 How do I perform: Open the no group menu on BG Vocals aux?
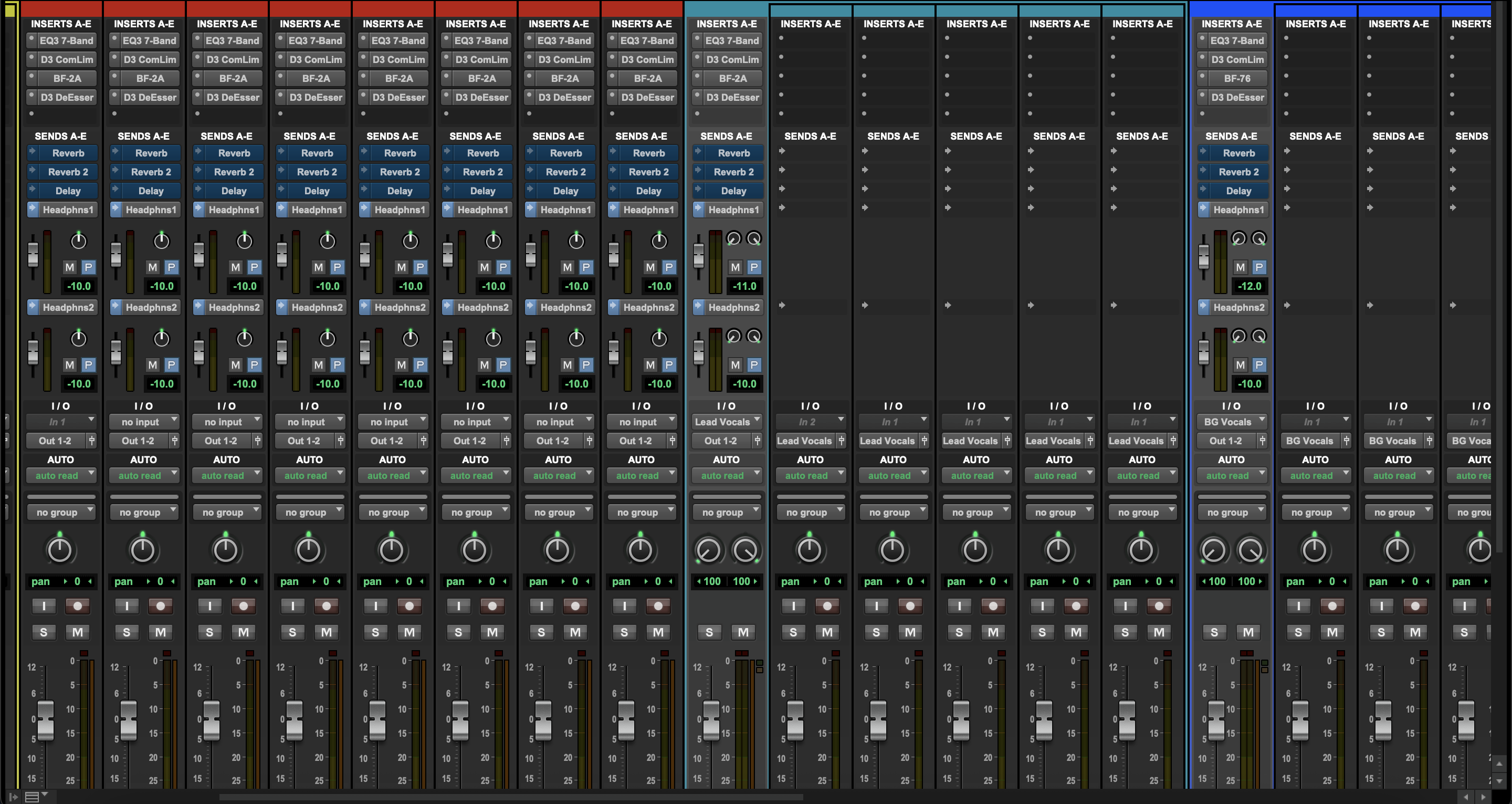tap(1232, 512)
